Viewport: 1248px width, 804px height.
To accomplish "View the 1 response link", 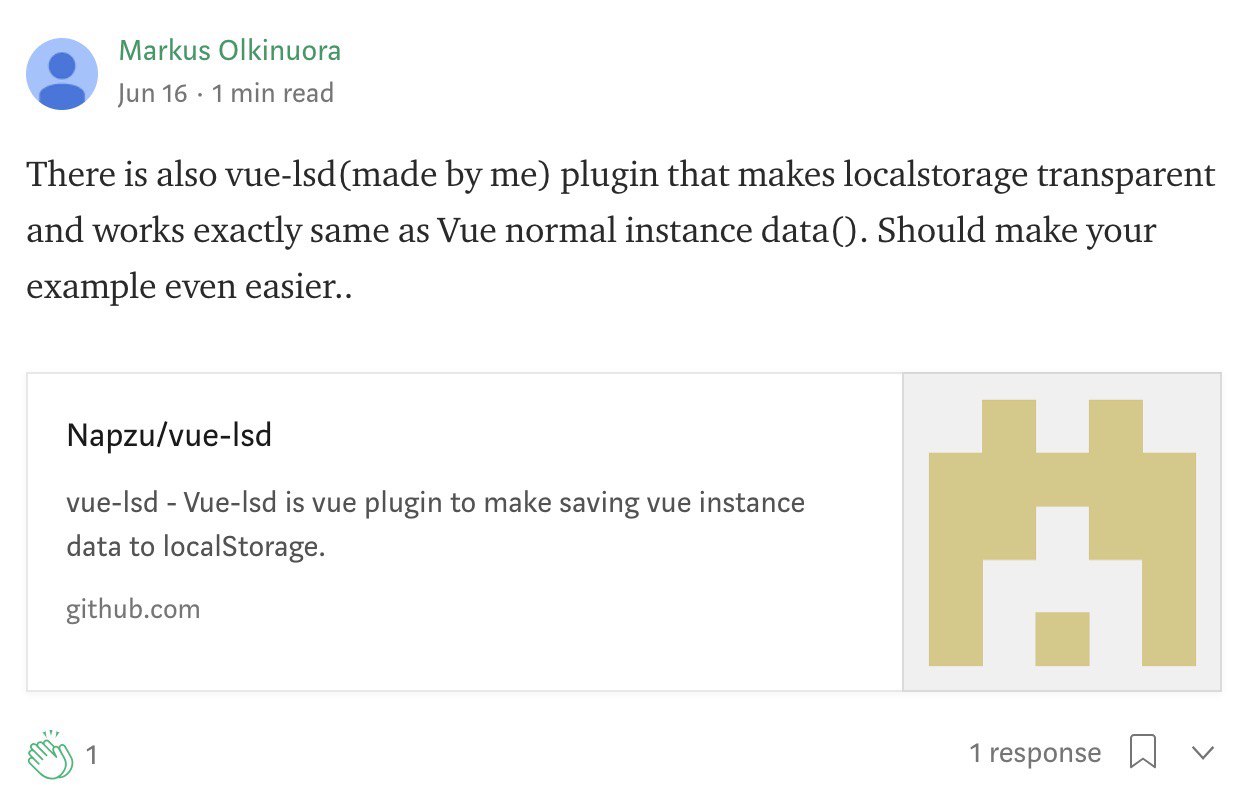I will click(x=1034, y=753).
